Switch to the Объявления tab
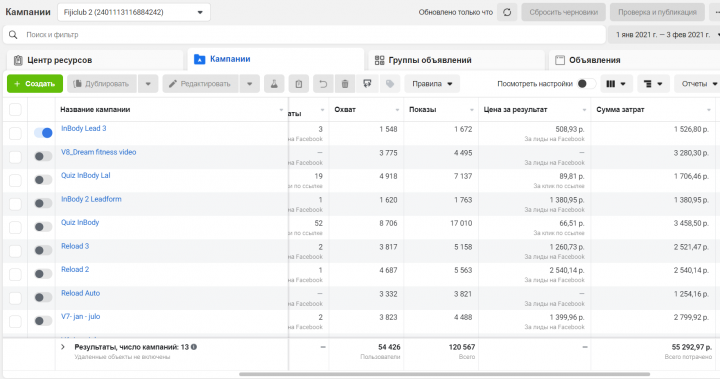Image resolution: width=720 pixels, height=379 pixels. coord(635,60)
